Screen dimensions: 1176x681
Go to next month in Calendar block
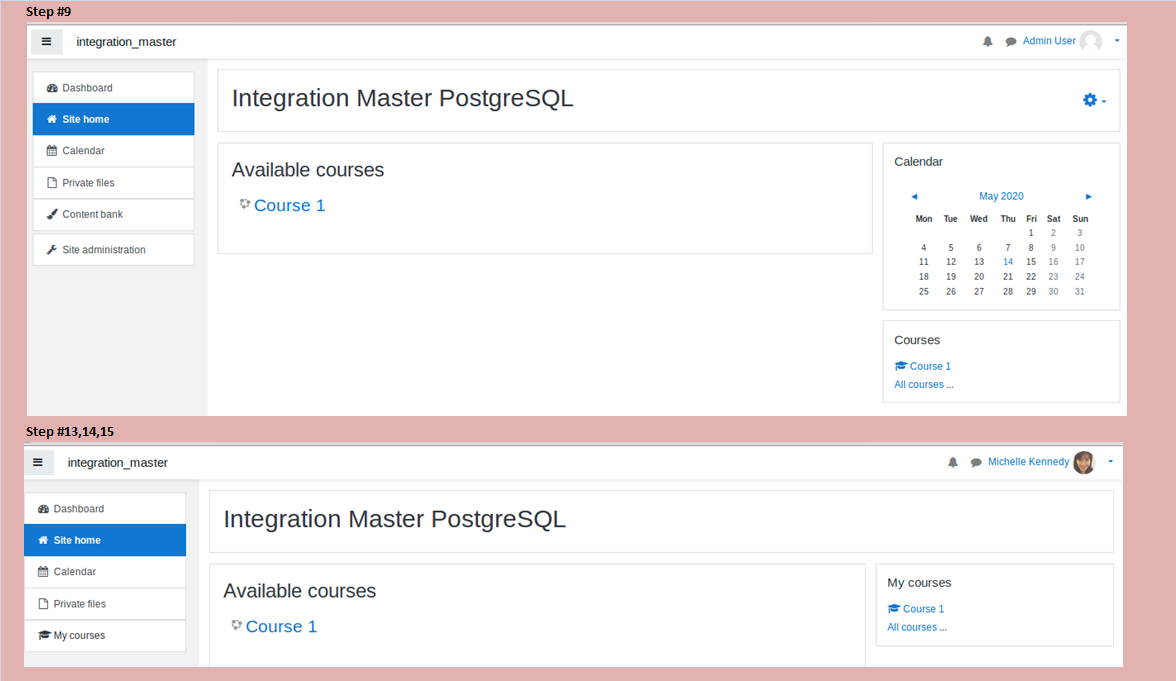point(1088,196)
